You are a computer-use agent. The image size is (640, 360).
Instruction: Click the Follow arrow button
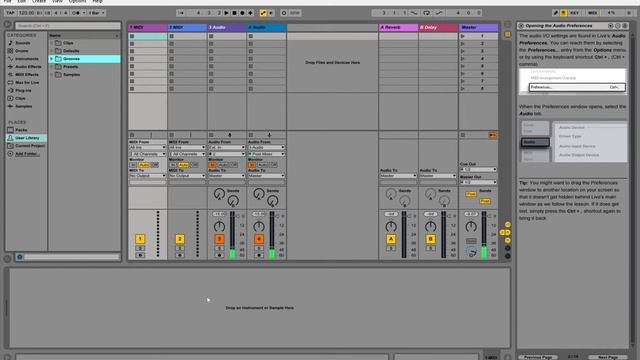181,13
